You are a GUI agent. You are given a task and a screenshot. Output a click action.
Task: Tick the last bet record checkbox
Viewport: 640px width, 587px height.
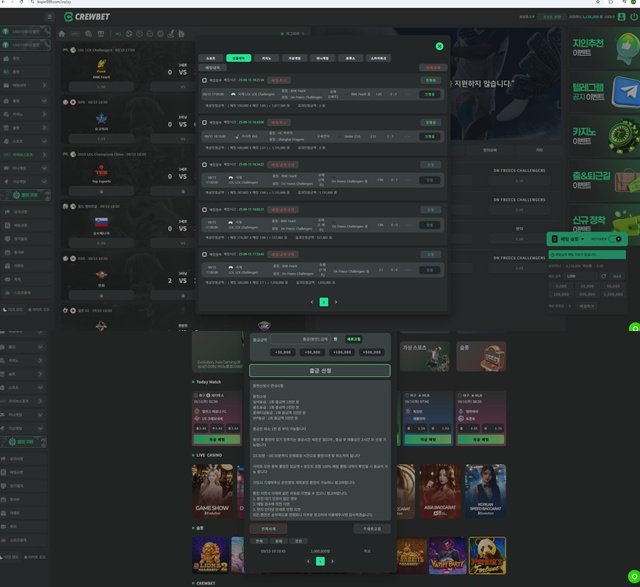coord(205,253)
